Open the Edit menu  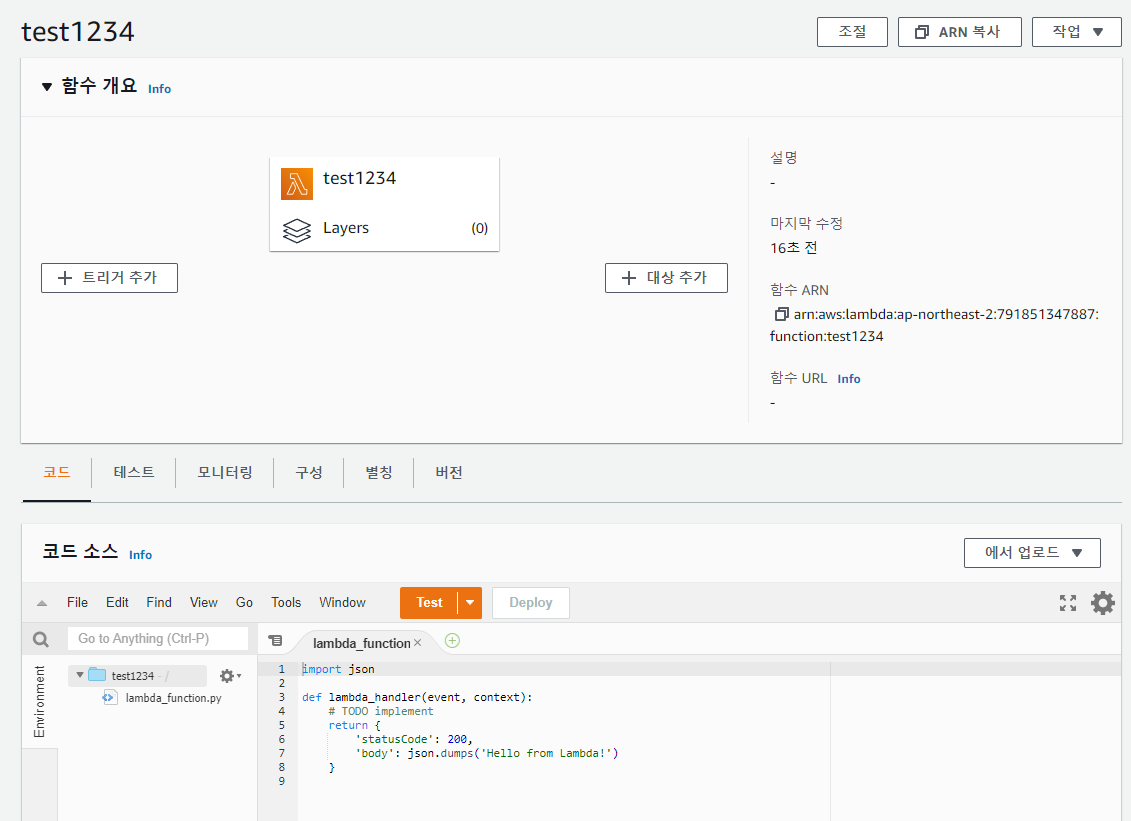click(117, 602)
